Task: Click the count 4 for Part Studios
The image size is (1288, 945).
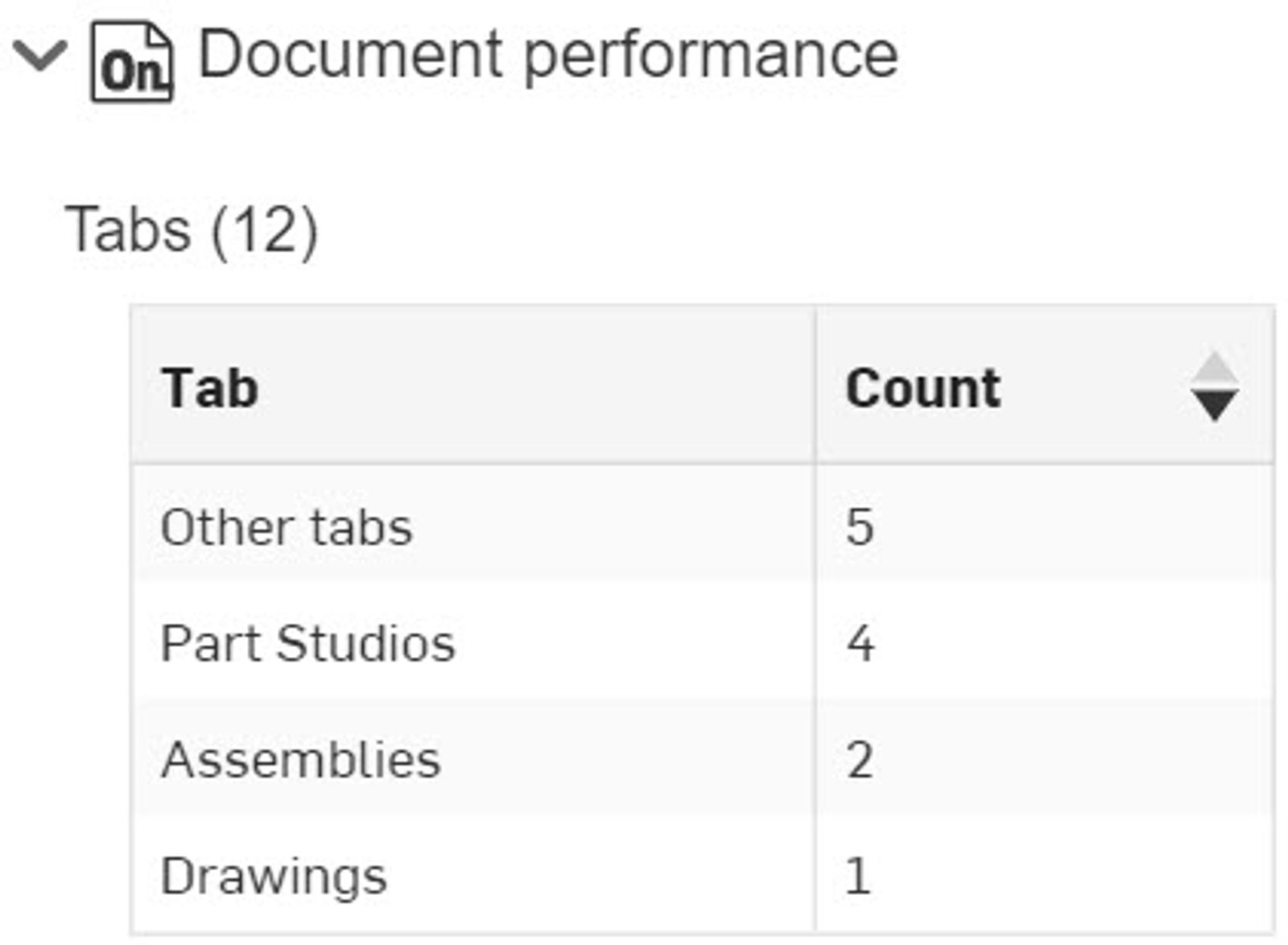Action: (860, 644)
